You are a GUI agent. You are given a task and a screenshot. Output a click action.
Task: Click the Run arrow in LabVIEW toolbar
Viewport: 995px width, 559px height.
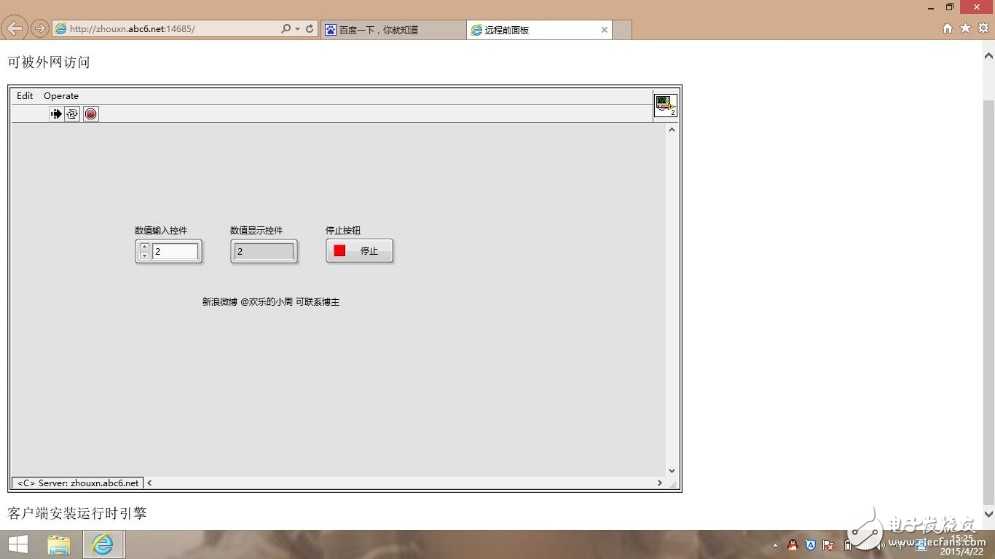[56, 114]
